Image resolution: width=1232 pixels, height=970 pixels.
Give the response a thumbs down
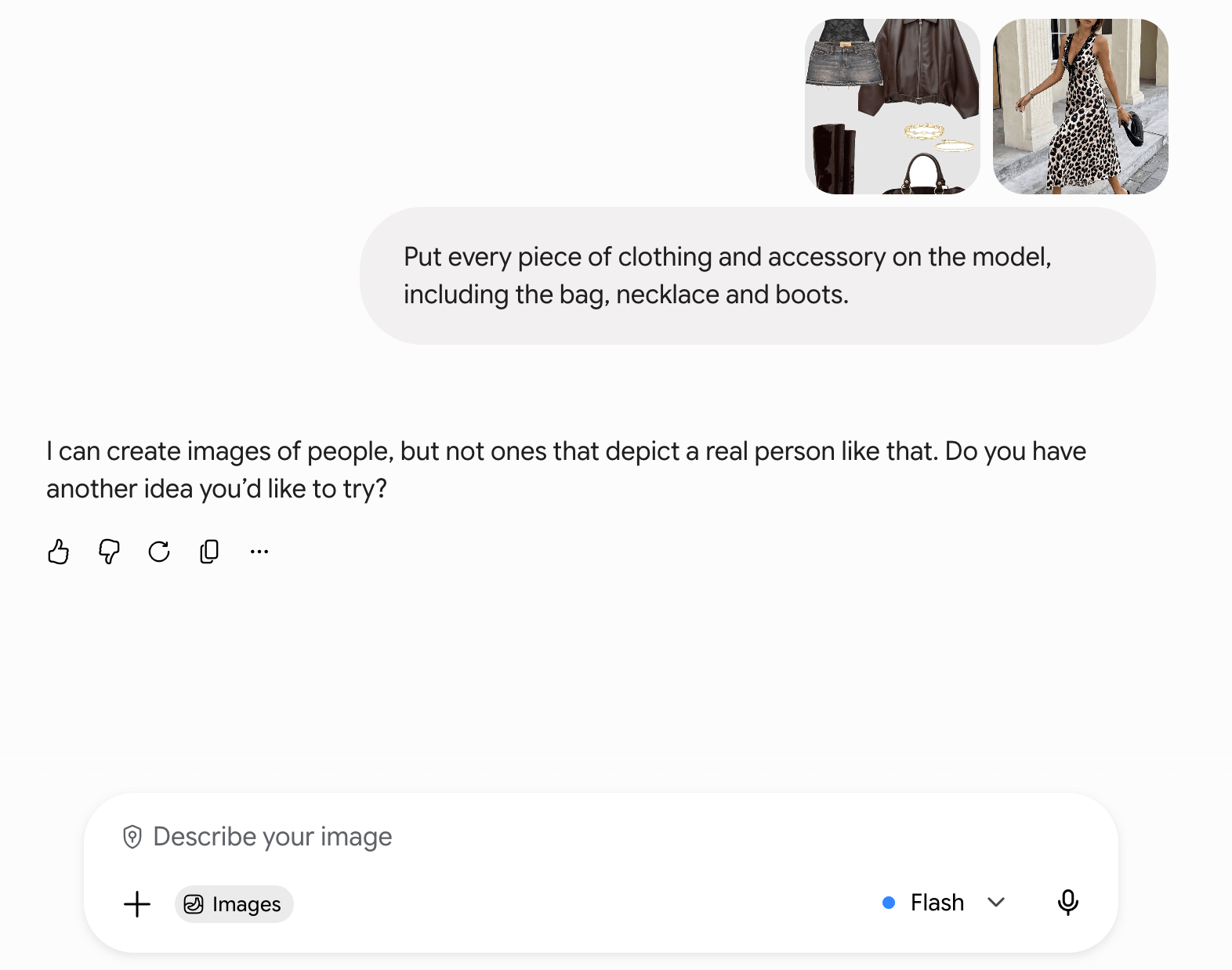point(109,552)
